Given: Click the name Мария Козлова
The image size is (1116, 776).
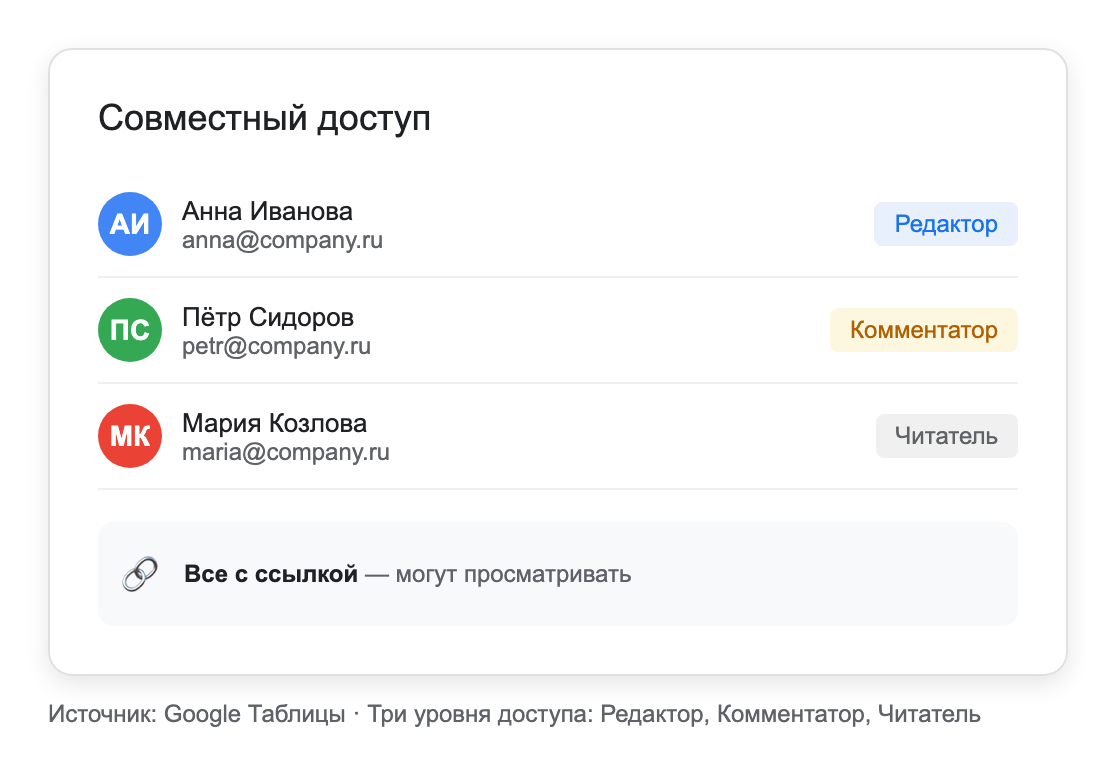Looking at the screenshot, I should (x=273, y=423).
